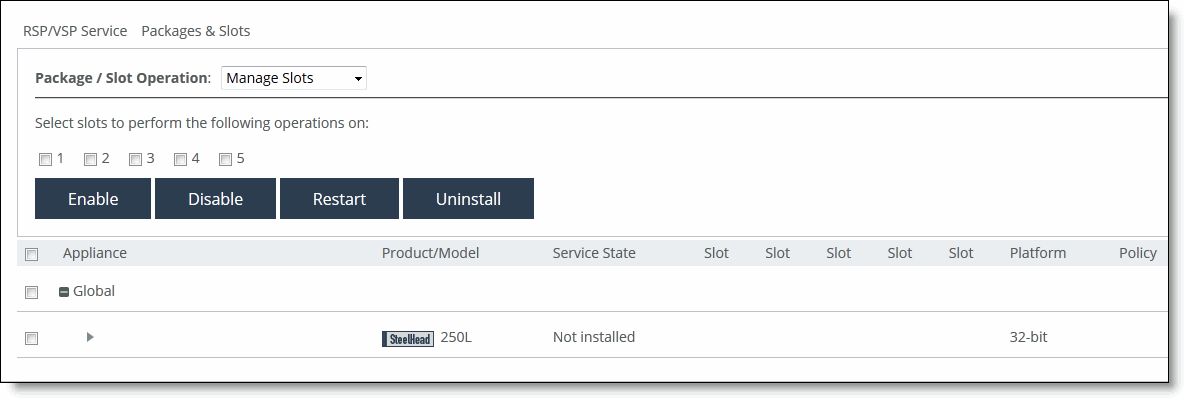Viewport: 1185px width, 399px height.
Task: Expand the 250L appliance row arrow
Action: pos(90,337)
